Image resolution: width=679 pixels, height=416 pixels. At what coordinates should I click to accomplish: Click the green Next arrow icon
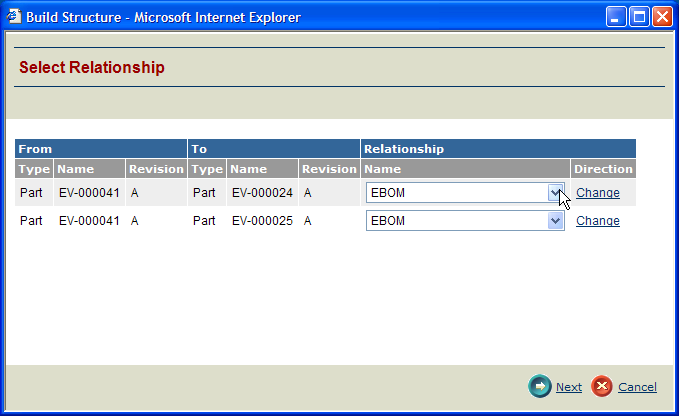click(x=540, y=387)
